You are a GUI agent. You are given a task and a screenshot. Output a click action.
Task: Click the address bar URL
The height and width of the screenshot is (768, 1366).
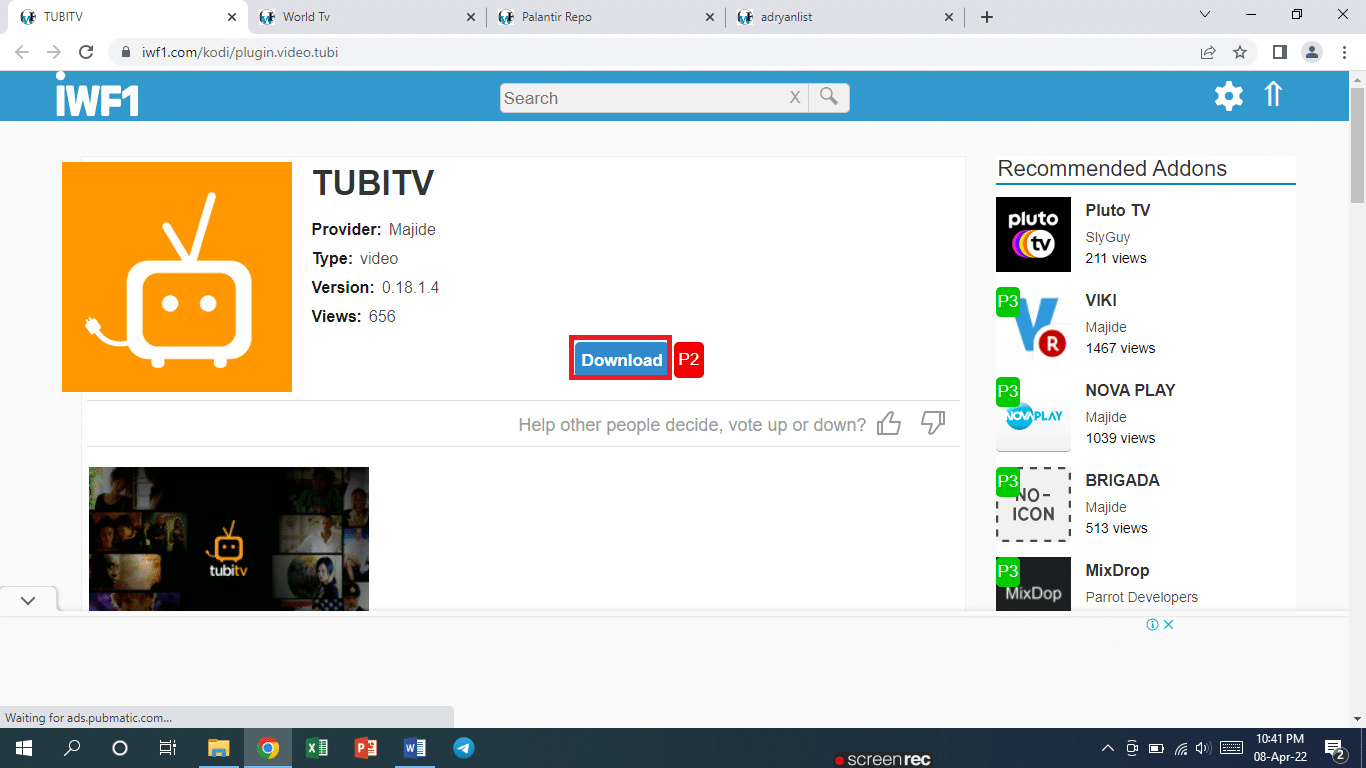click(238, 52)
